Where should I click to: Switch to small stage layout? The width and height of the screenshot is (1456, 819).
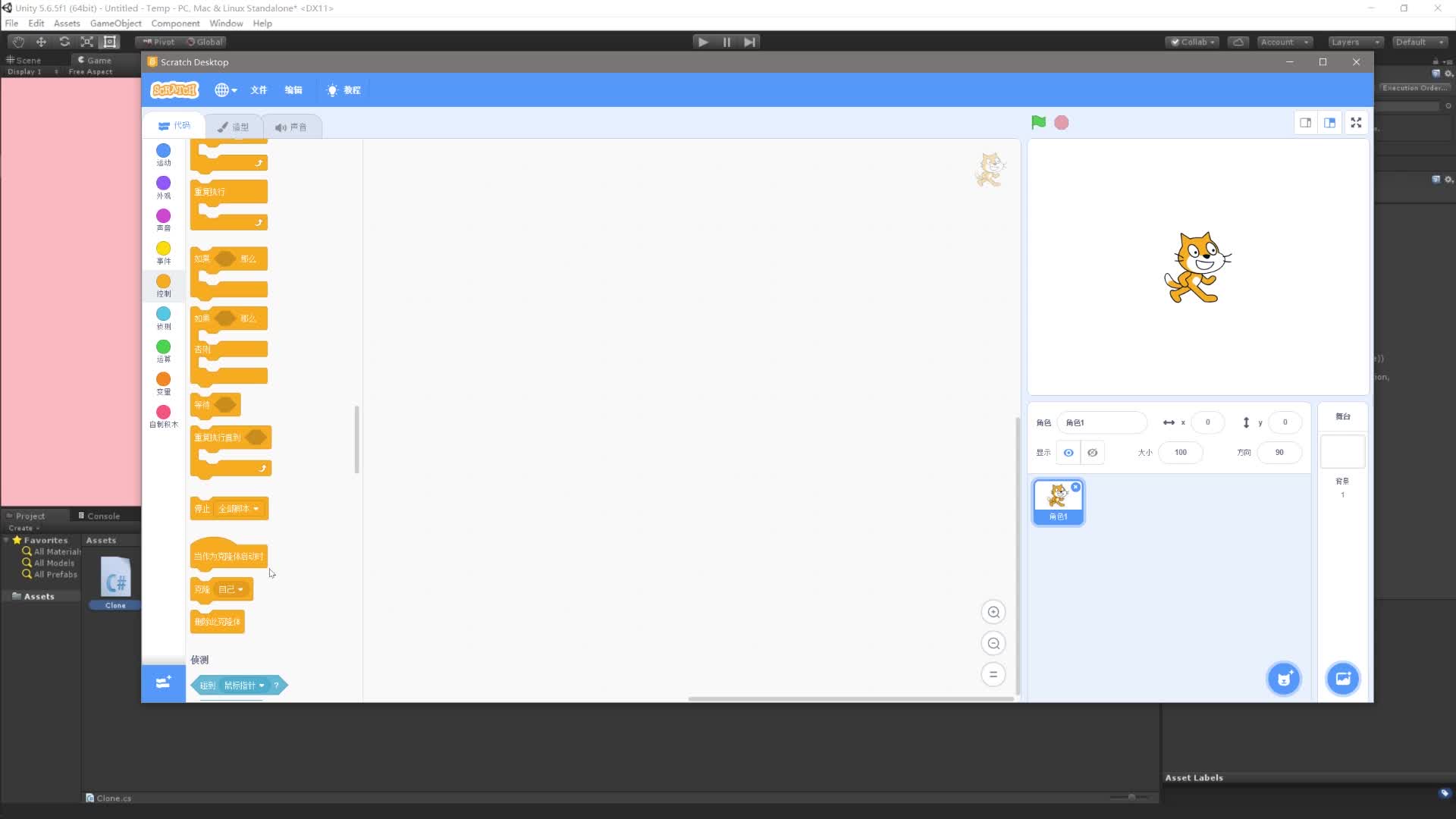pos(1306,123)
